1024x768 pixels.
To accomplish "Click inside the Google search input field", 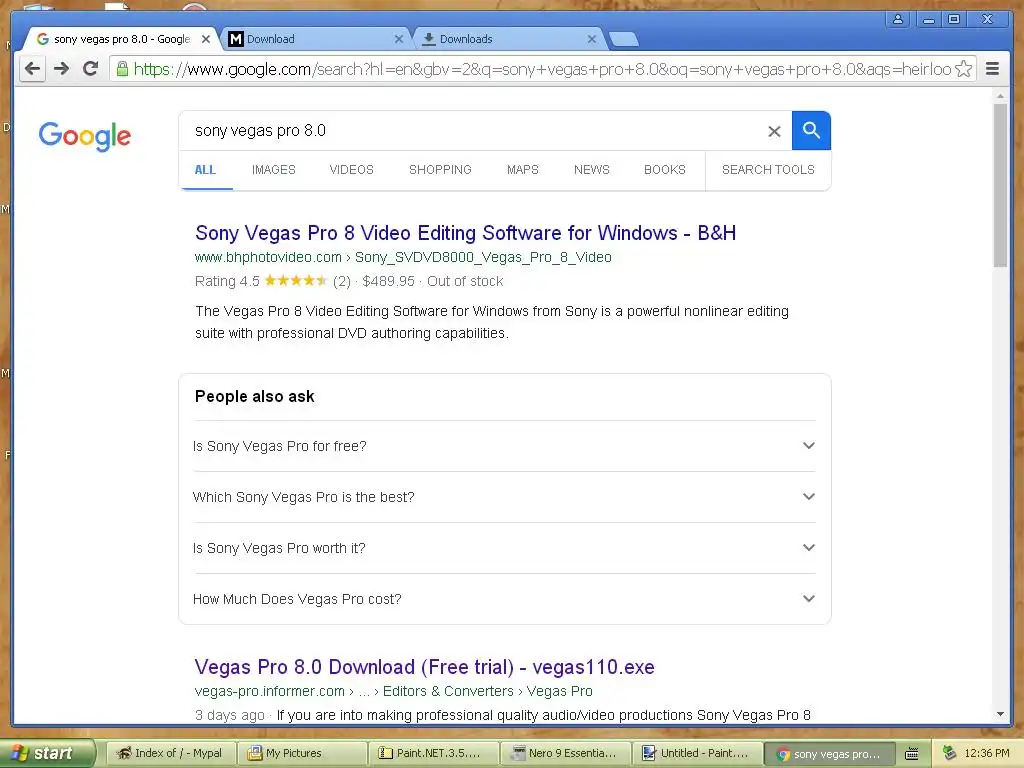I will click(477, 131).
